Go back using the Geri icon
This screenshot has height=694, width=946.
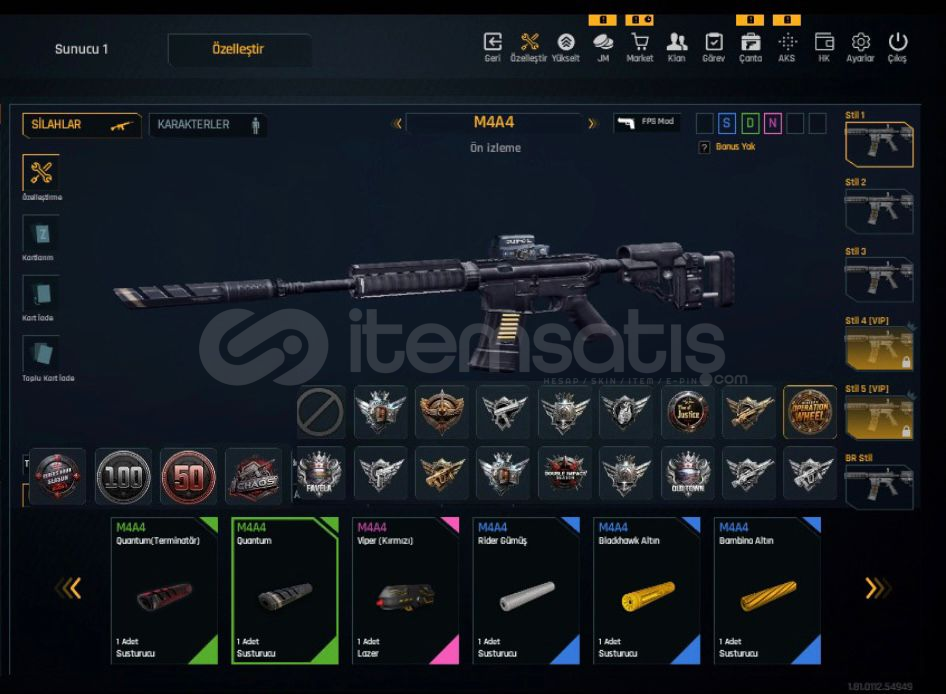click(x=492, y=42)
